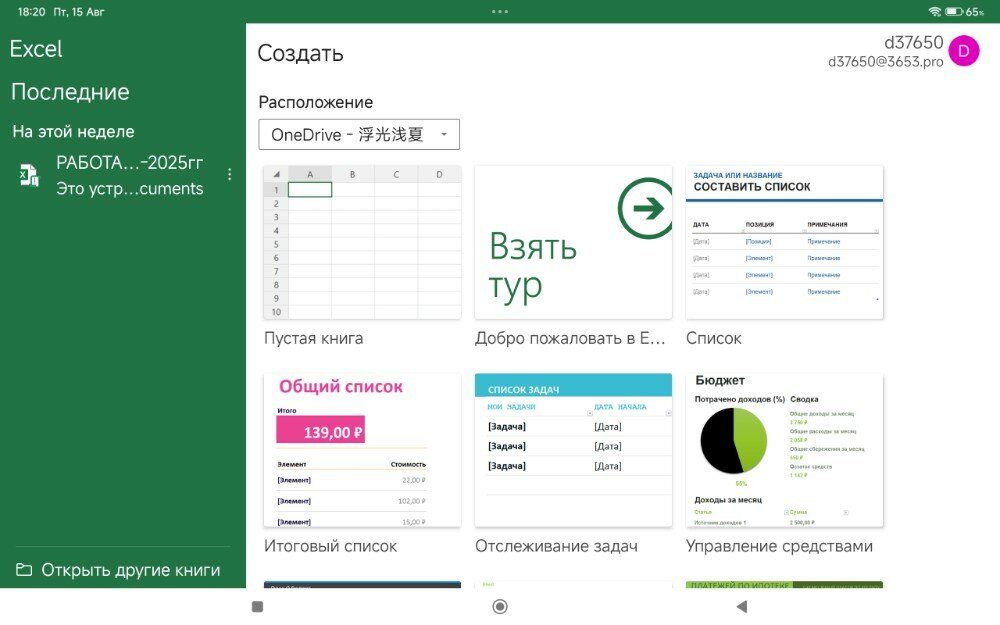This screenshot has width=1000, height=625.
Task: Tap account email d37650@3653.pro
Action: 885,62
